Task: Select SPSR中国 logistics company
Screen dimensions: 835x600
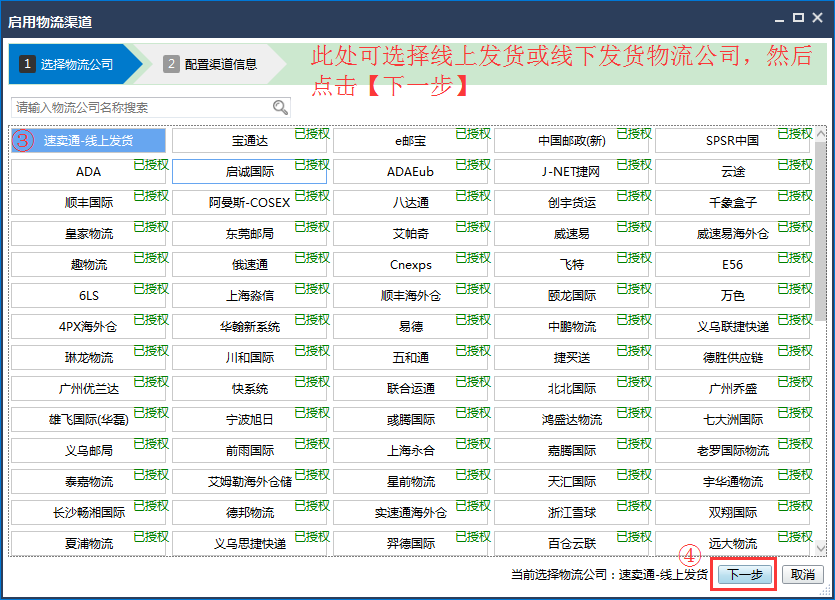Action: pyautogui.click(x=732, y=141)
